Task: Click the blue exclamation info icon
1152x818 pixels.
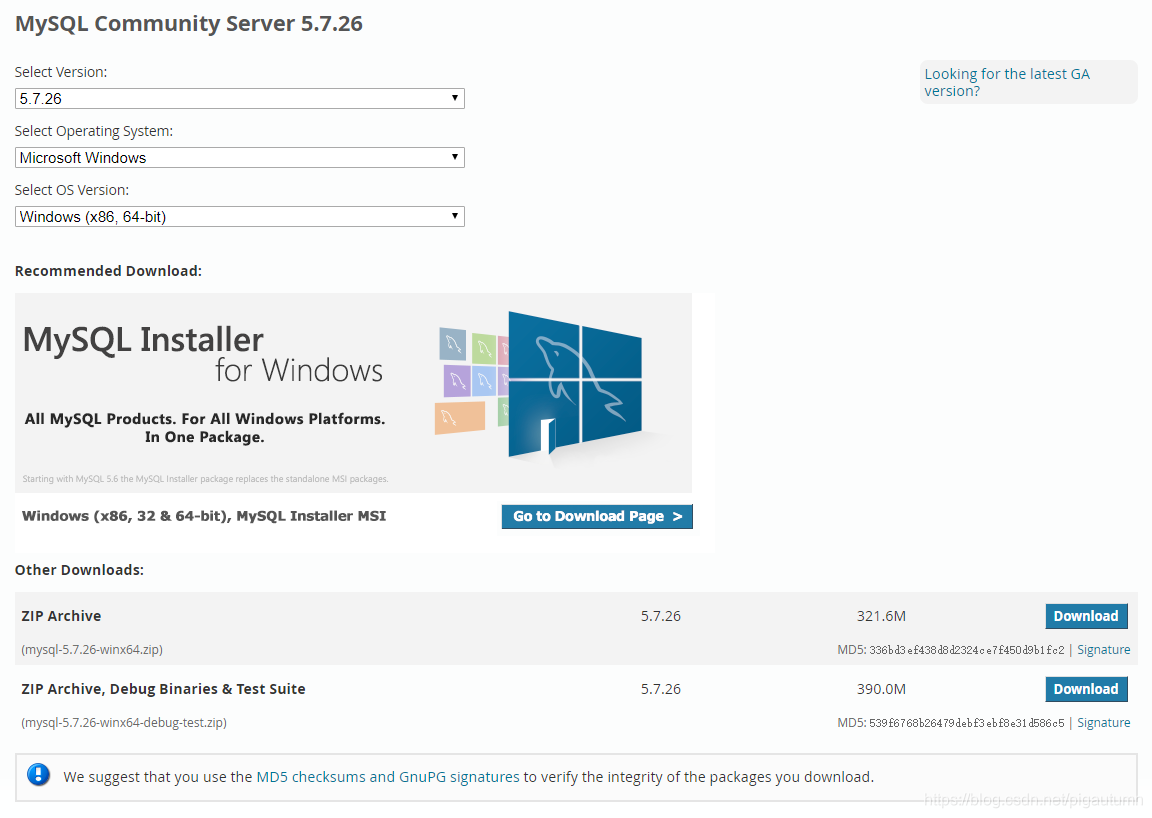Action: 38,775
